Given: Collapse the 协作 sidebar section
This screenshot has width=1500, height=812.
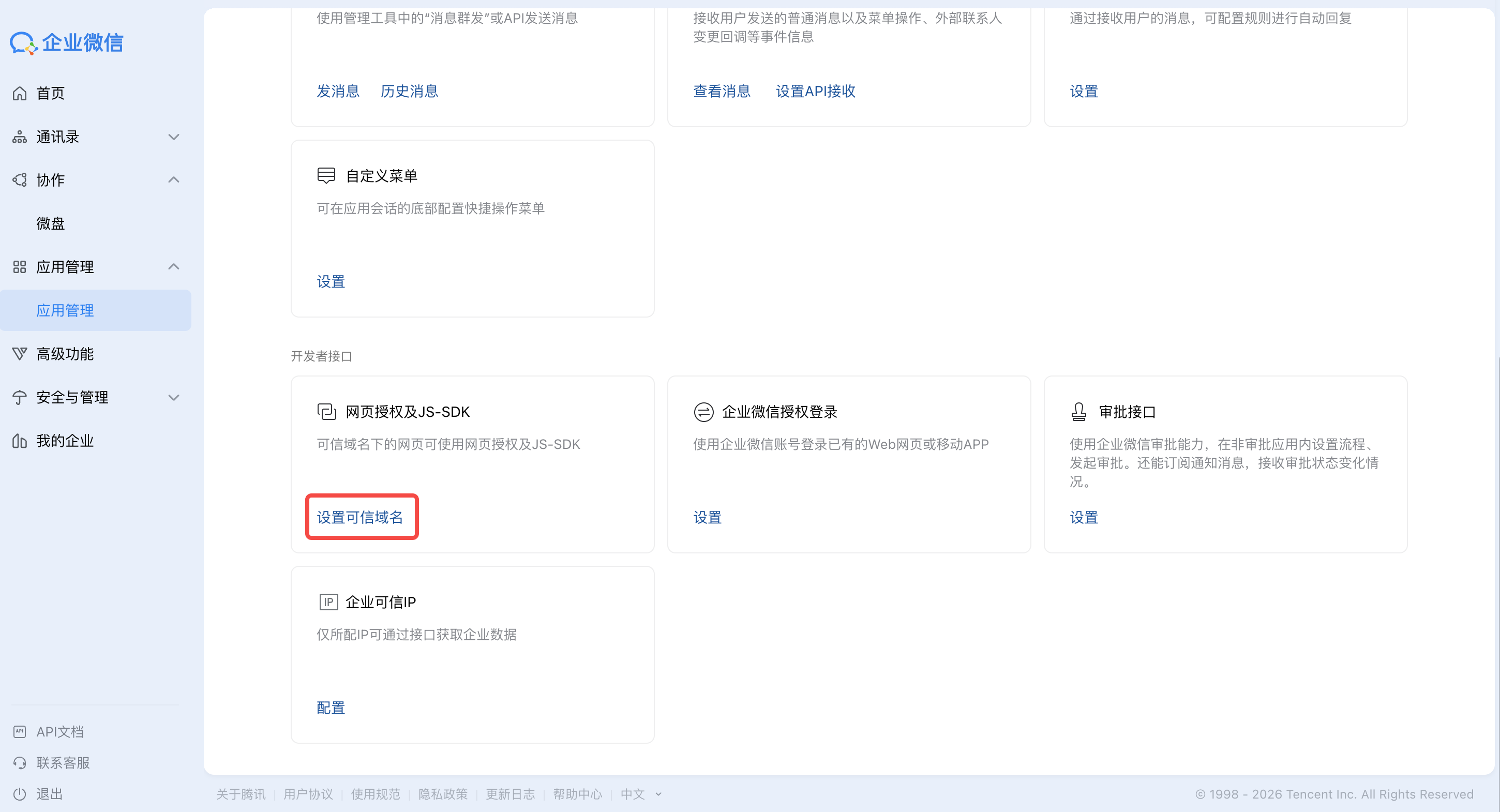Looking at the screenshot, I should pyautogui.click(x=173, y=180).
